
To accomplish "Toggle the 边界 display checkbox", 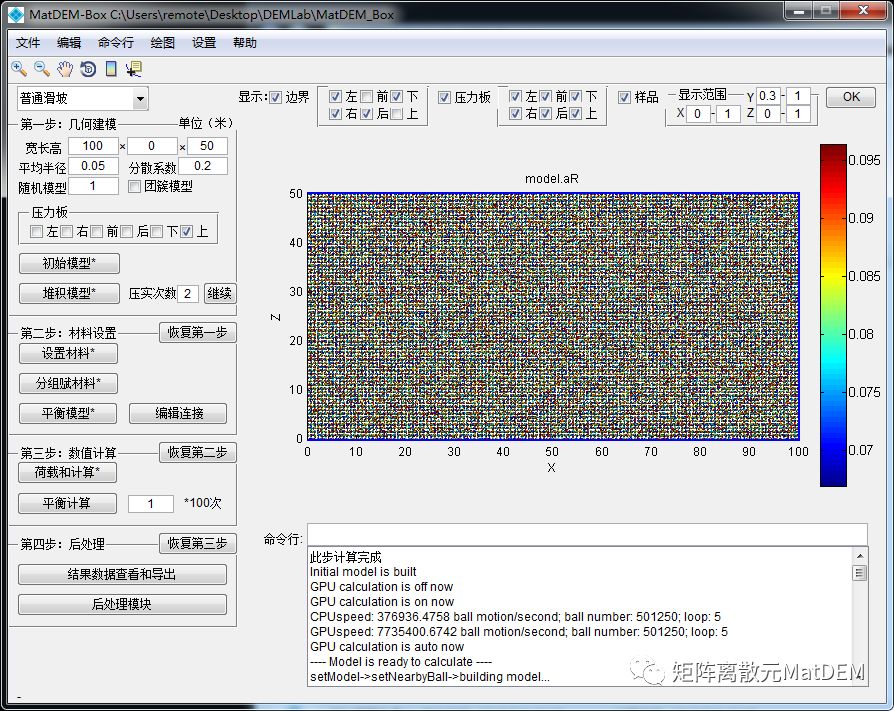I will pyautogui.click(x=276, y=97).
